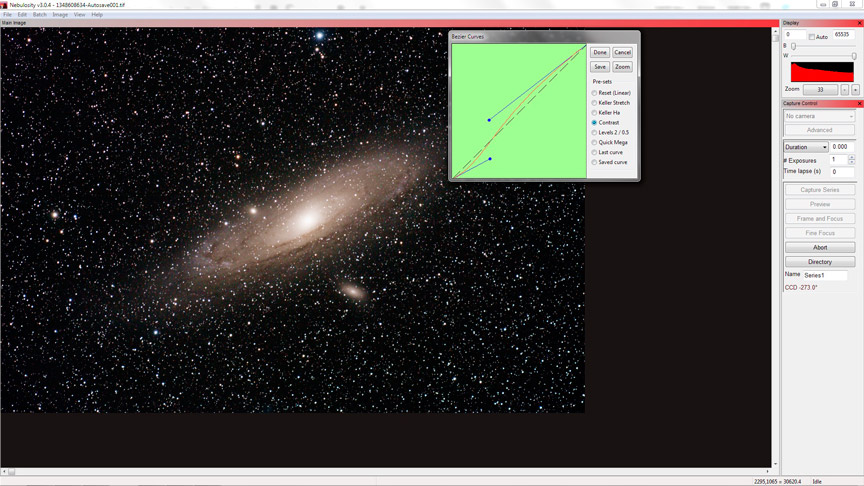This screenshot has height=486, width=864.
Task: Click the Nebulosity app icon in title bar
Action: click(5, 5)
